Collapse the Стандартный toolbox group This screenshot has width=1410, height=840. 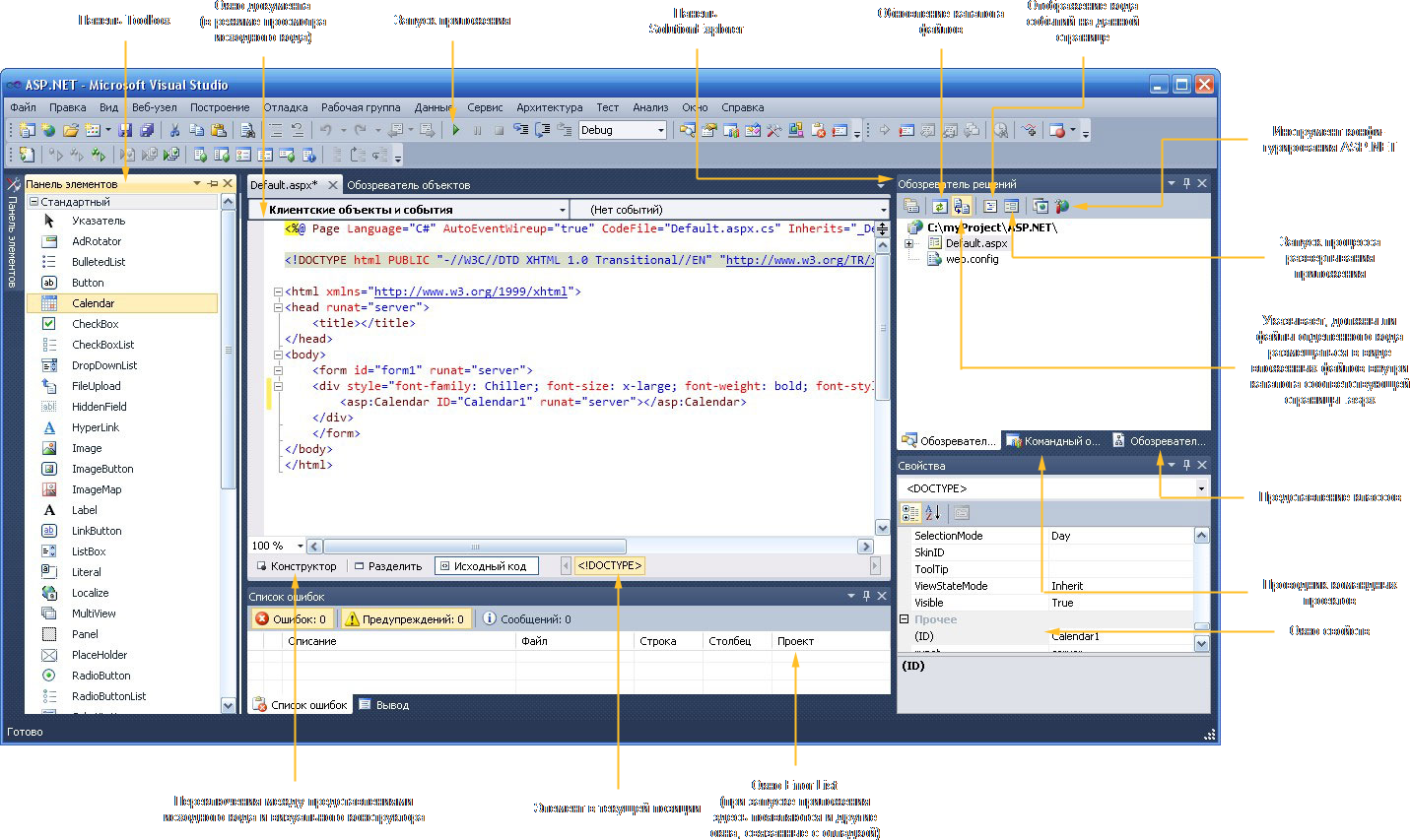pyautogui.click(x=34, y=202)
